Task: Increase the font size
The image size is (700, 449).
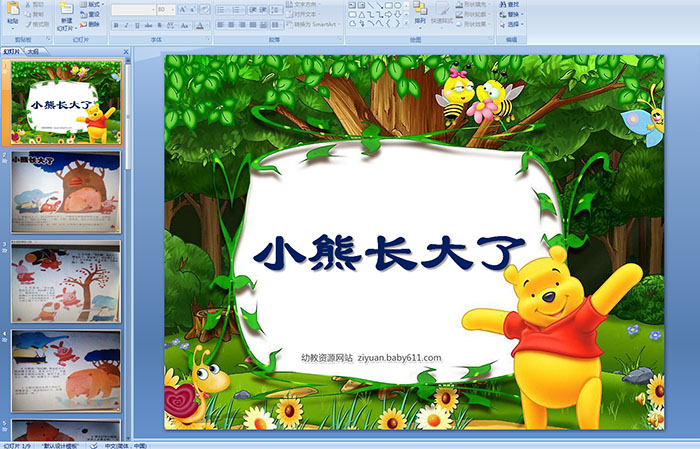Action: click(x=183, y=9)
